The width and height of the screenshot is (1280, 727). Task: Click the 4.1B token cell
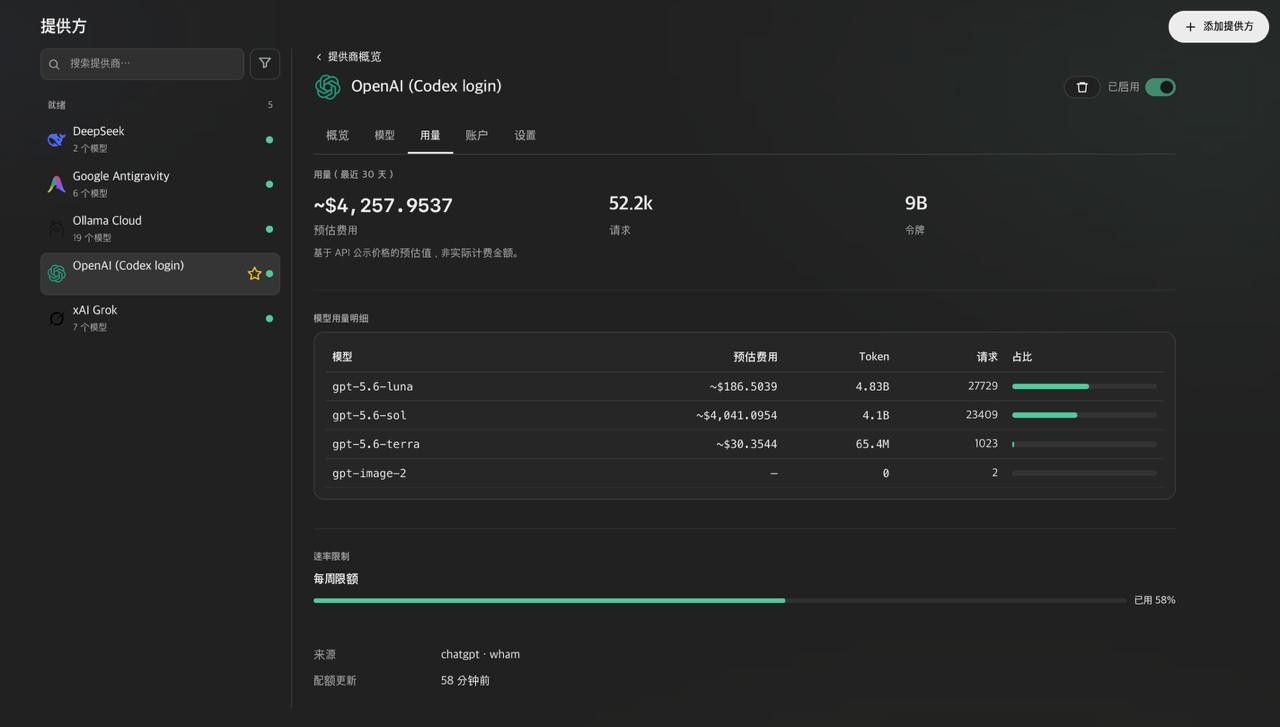(x=876, y=415)
